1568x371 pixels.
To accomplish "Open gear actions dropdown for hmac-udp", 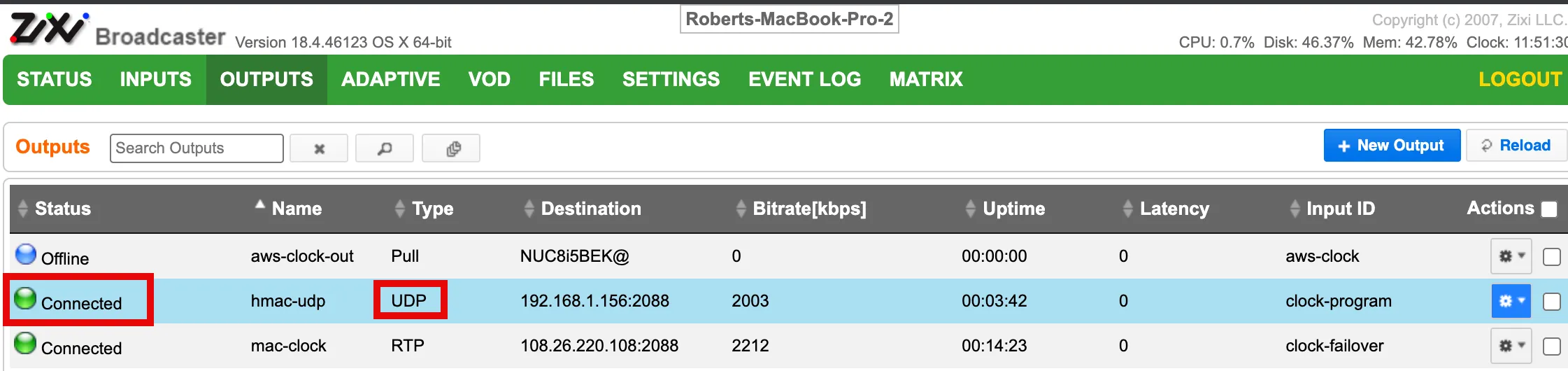I will [1511, 301].
